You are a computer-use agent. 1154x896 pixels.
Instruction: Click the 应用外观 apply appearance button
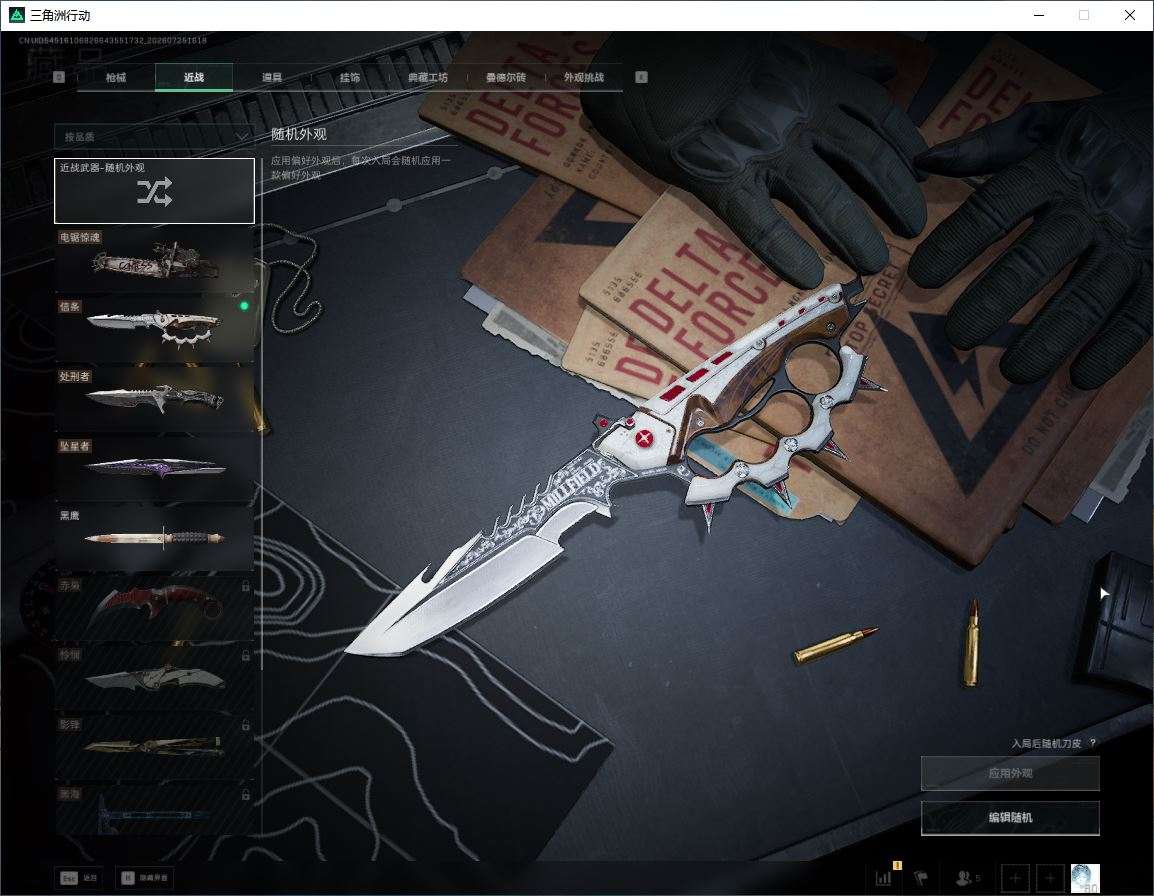pyautogui.click(x=1010, y=773)
